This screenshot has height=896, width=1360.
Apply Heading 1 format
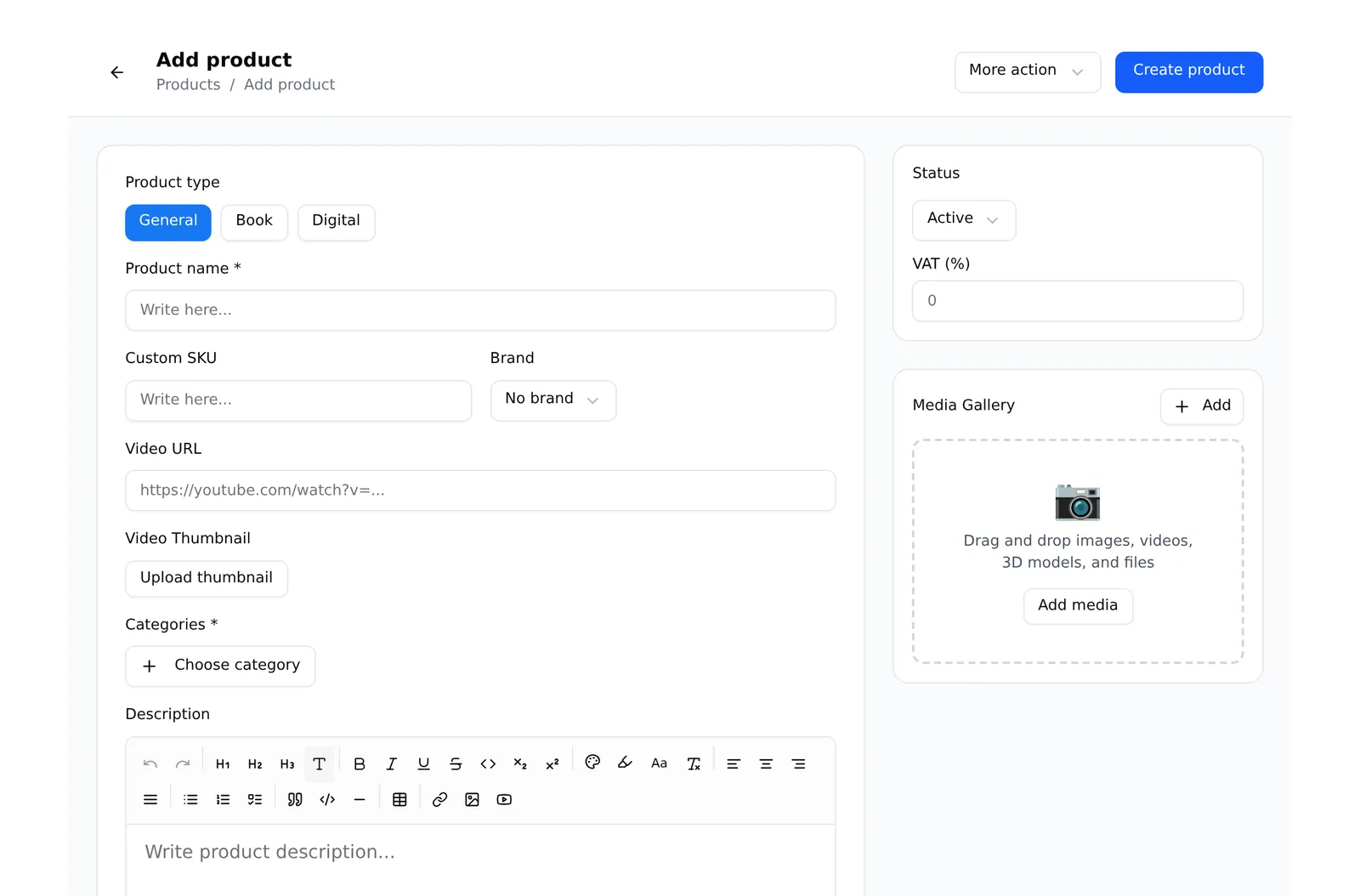tap(223, 764)
